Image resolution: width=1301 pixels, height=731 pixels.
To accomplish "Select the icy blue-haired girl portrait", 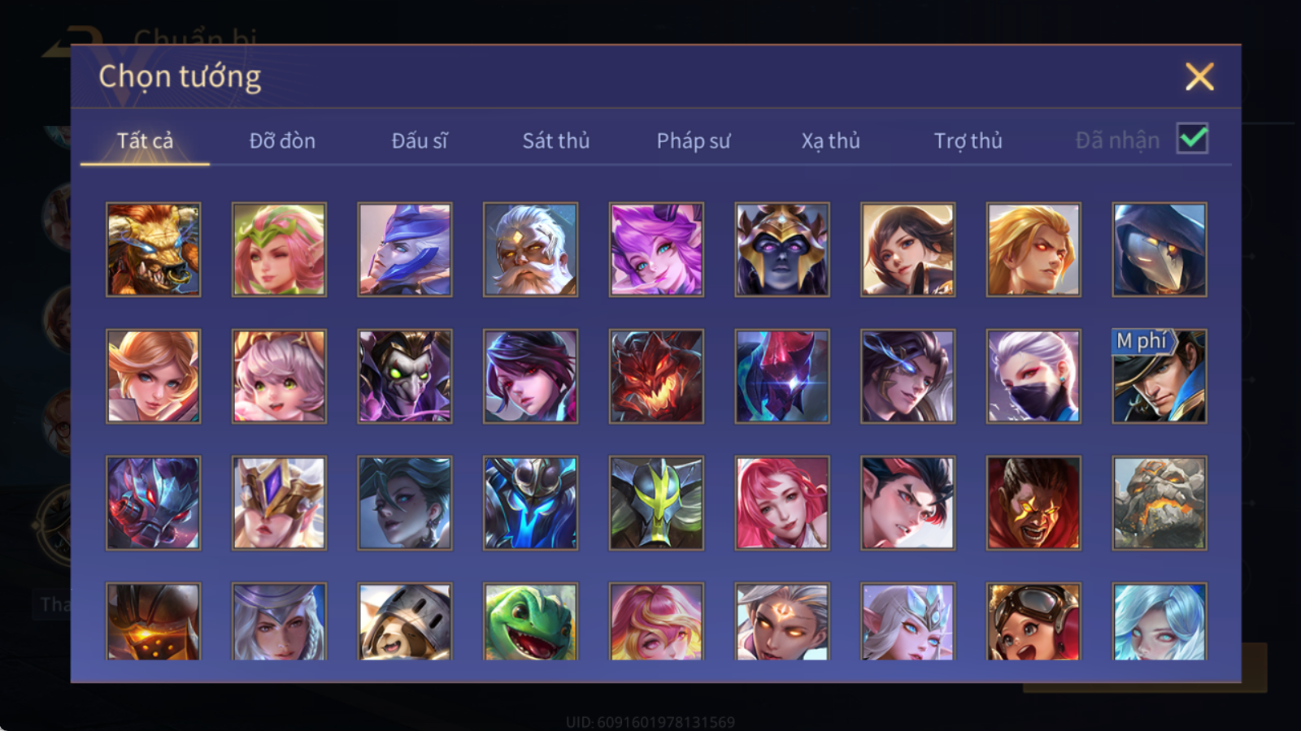I will [1159, 622].
